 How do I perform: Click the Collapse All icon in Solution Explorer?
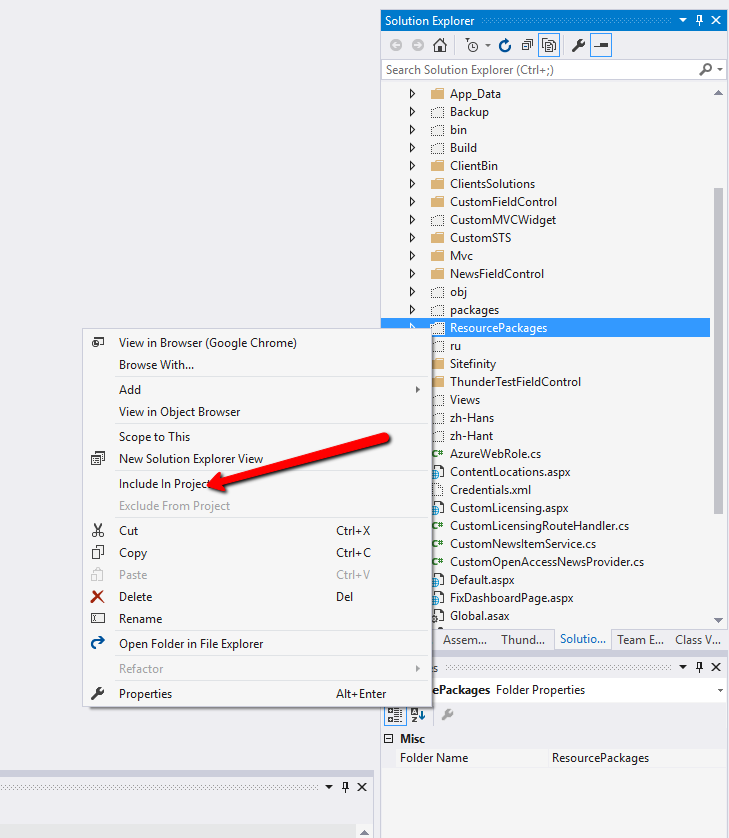point(527,45)
